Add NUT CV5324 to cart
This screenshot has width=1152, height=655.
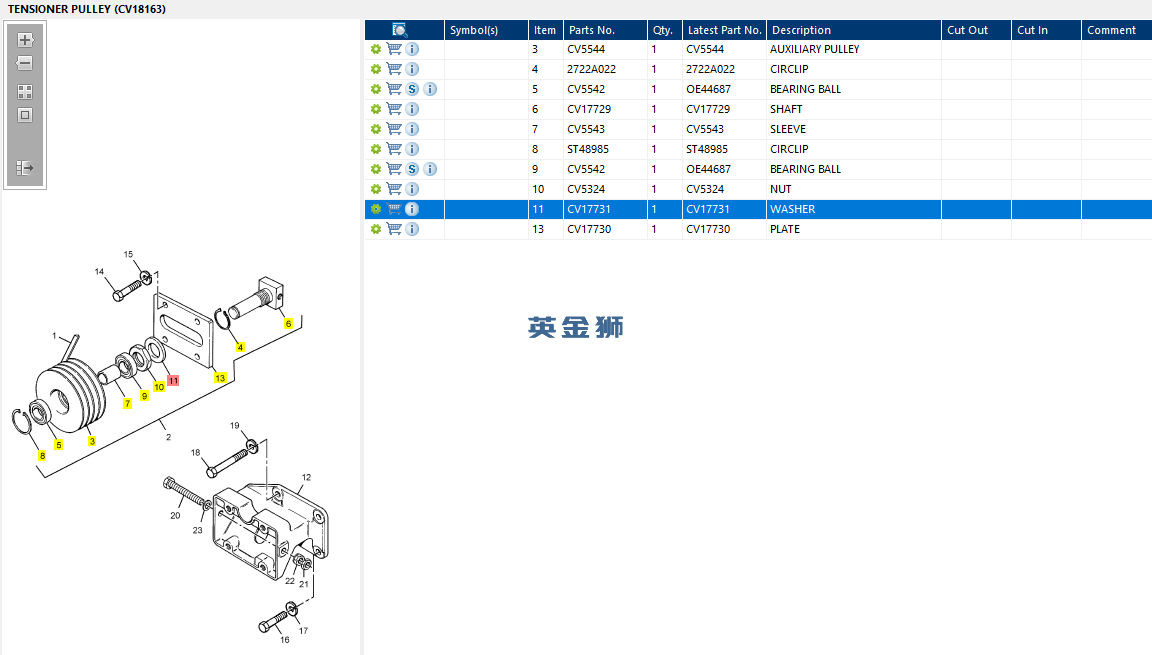(395, 189)
